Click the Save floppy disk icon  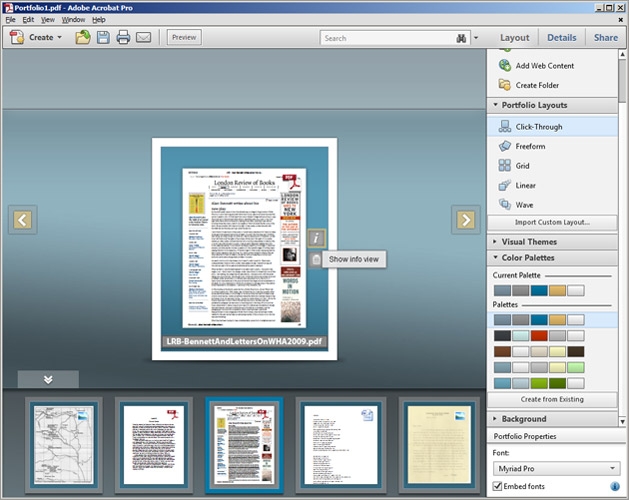(103, 37)
